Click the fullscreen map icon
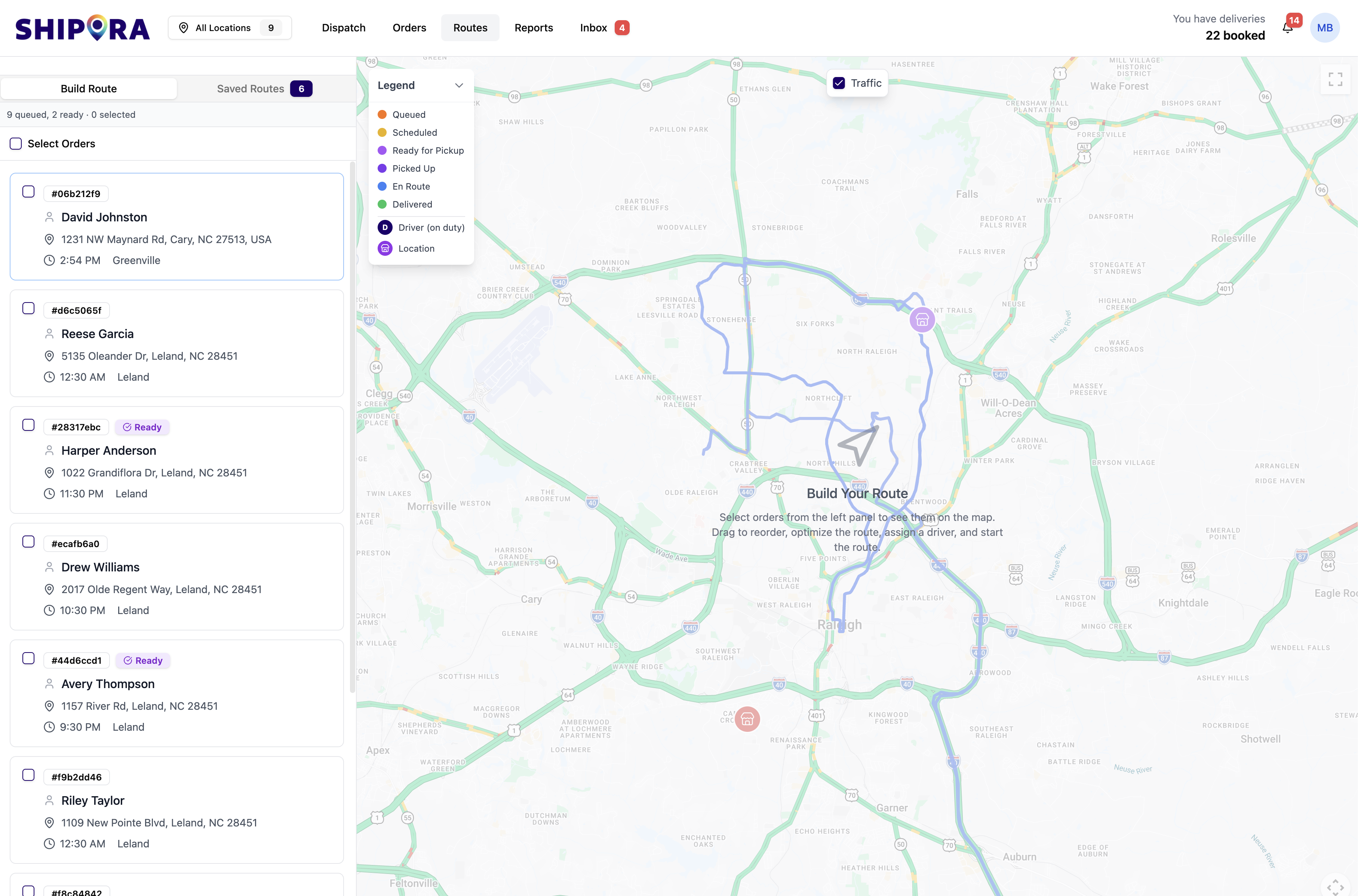Viewport: 1358px width, 896px height. [1335, 79]
